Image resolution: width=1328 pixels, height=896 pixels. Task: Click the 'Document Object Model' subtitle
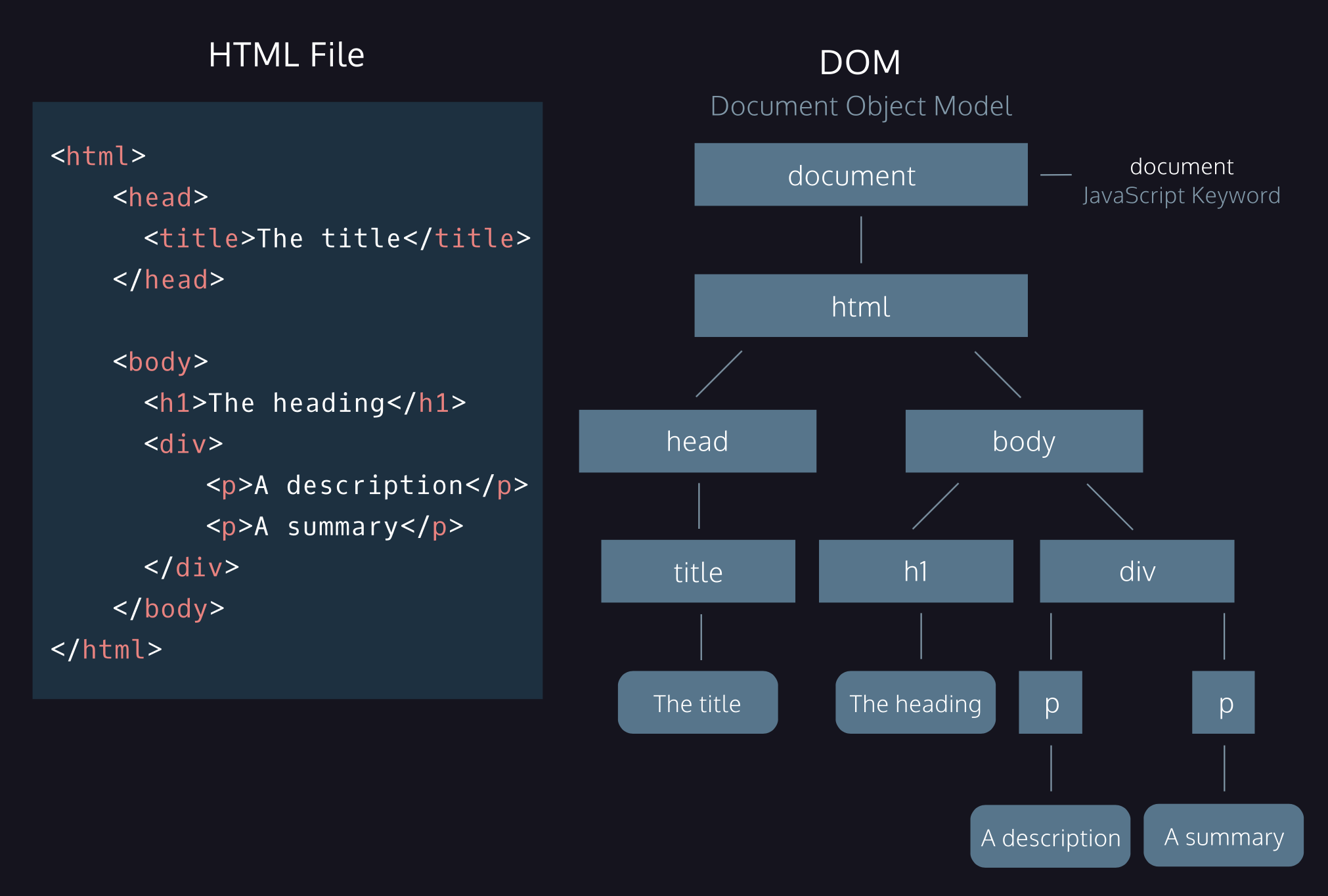(x=860, y=106)
